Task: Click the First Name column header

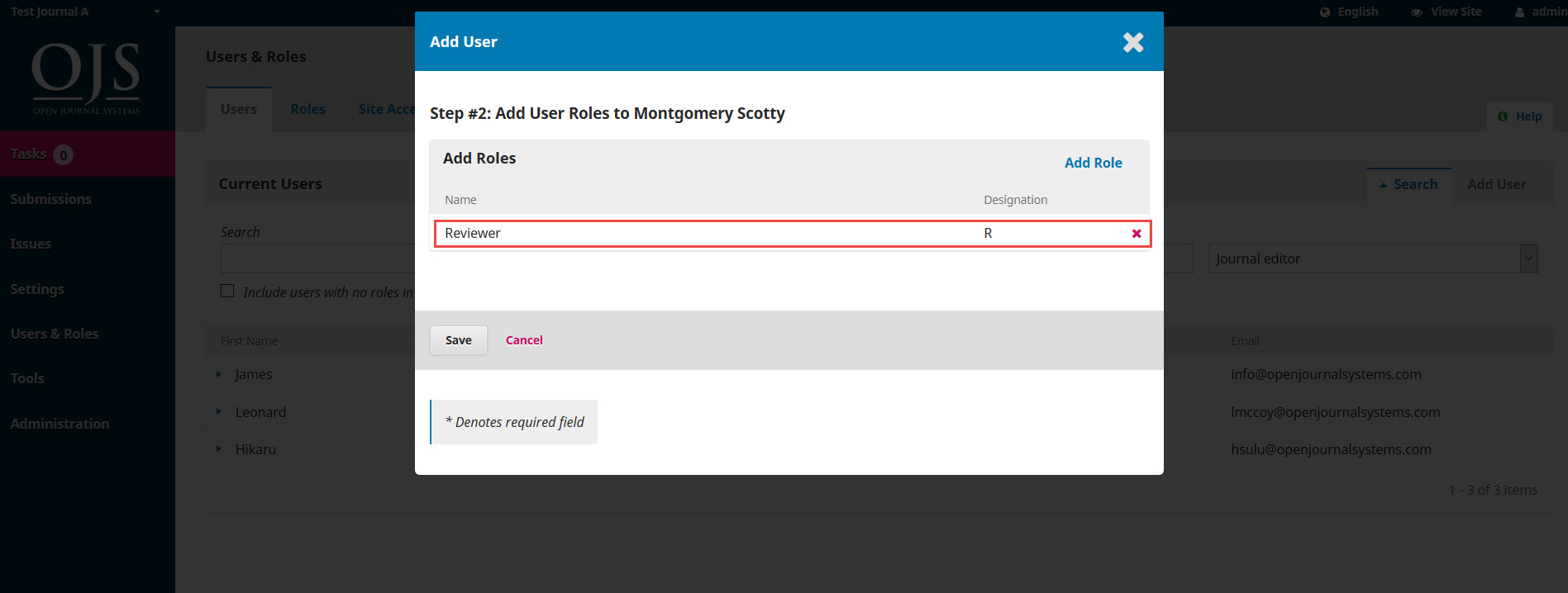Action: (249, 341)
